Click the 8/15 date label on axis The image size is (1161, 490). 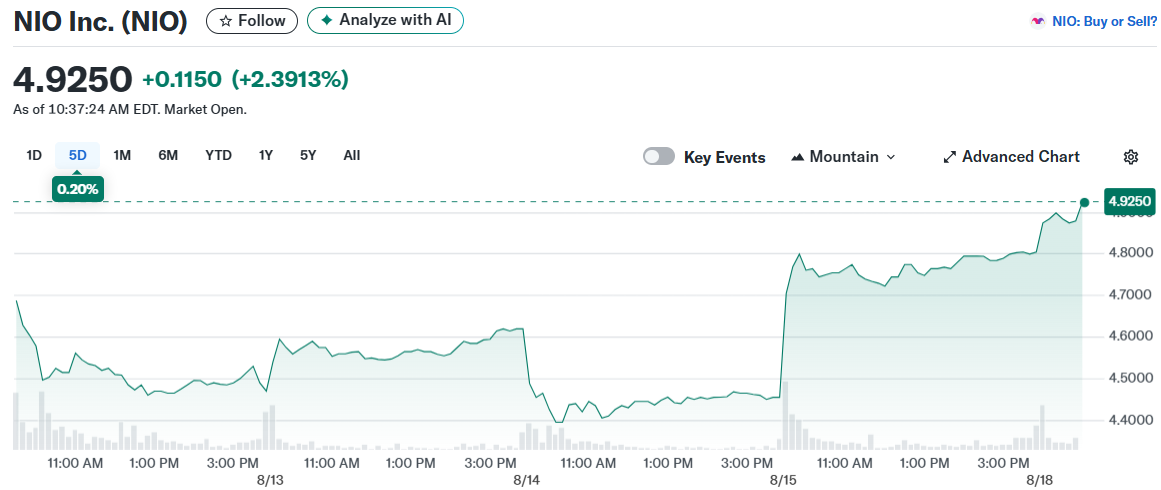point(783,480)
